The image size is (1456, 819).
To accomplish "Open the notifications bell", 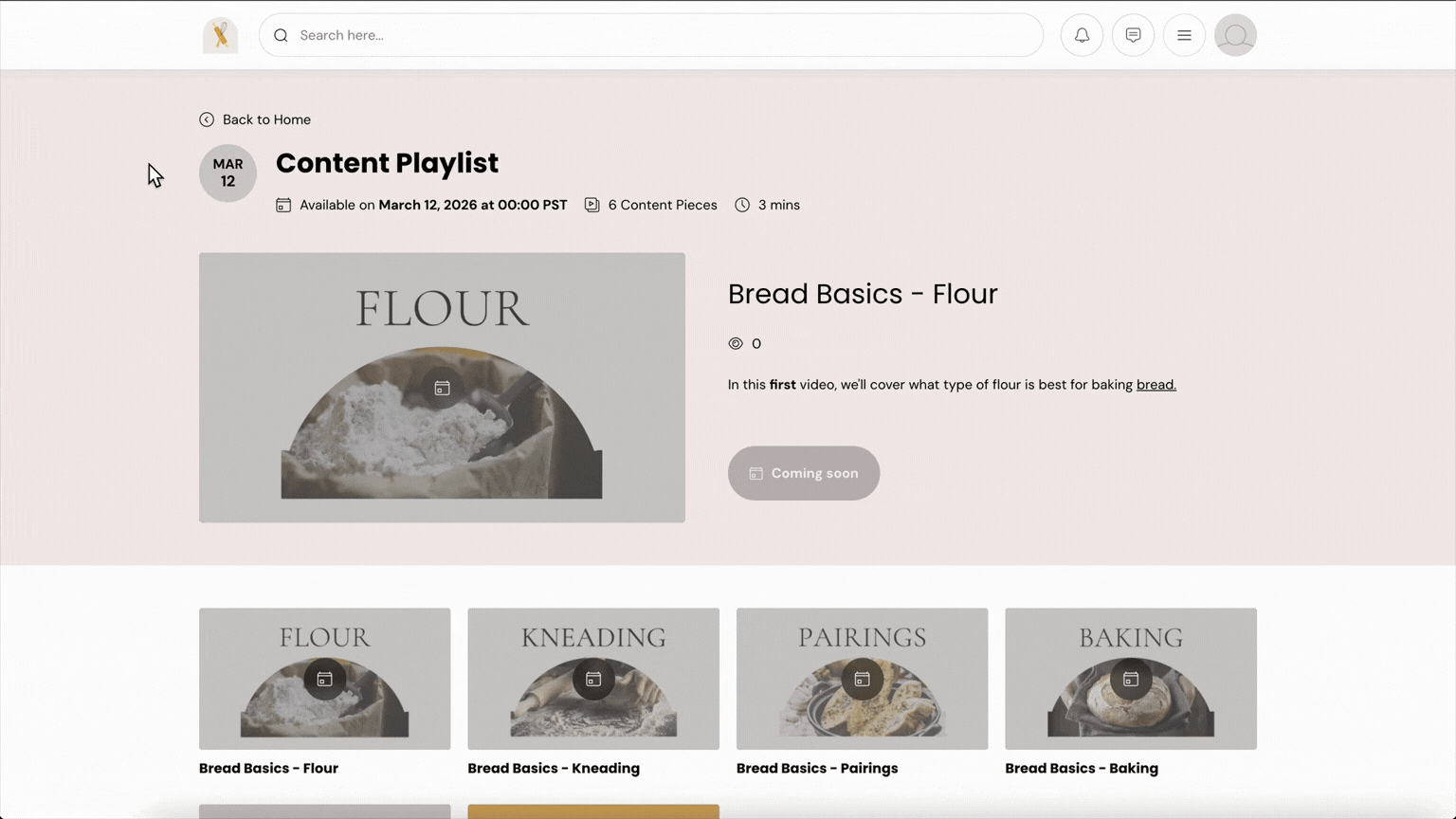I will click(1082, 35).
